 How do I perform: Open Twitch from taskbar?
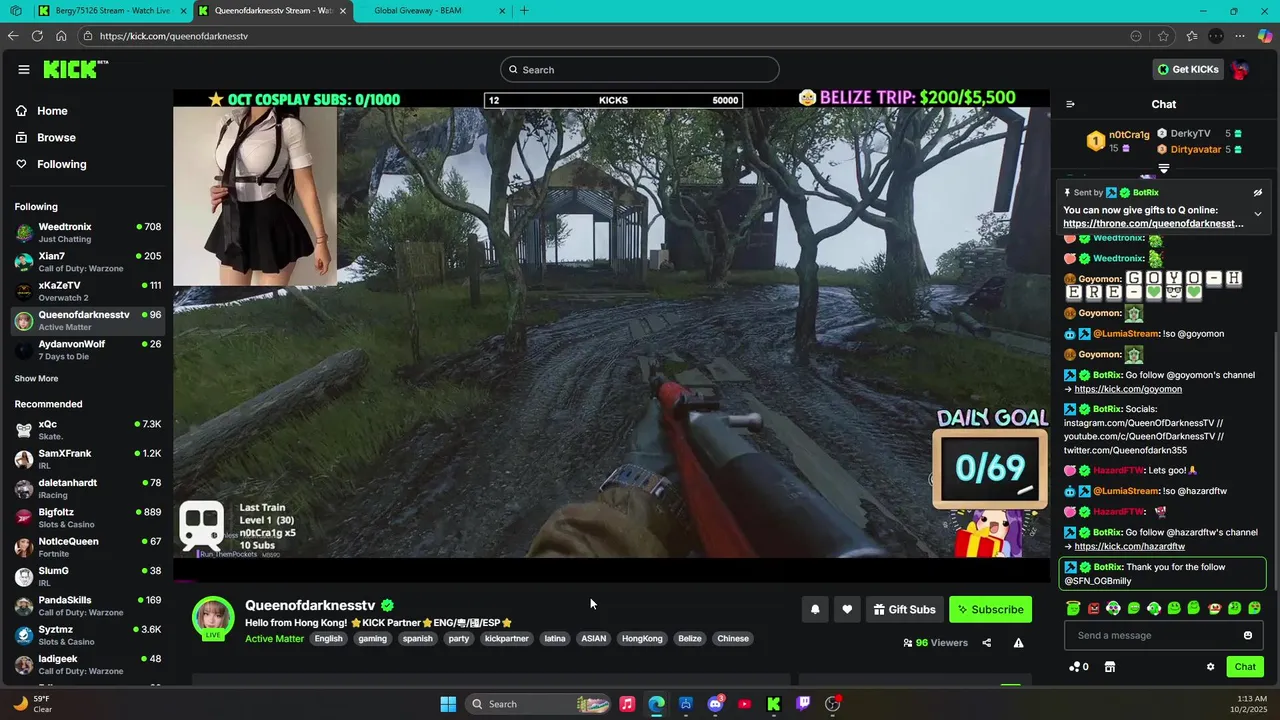(803, 704)
